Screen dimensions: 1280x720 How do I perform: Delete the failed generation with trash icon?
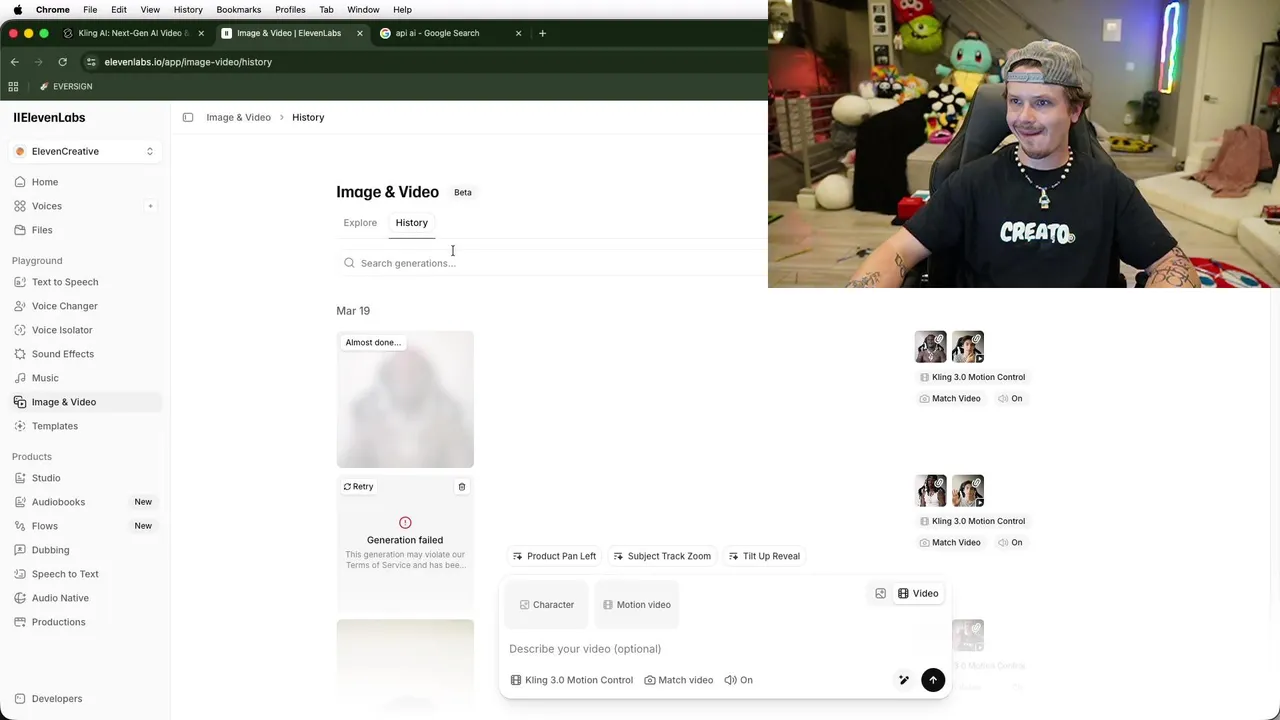462,487
